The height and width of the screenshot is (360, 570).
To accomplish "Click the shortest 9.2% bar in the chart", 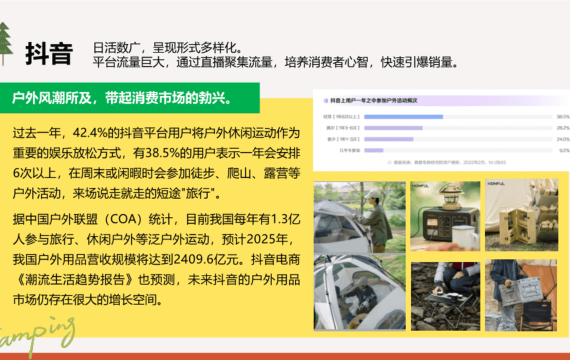I will 374,150.
